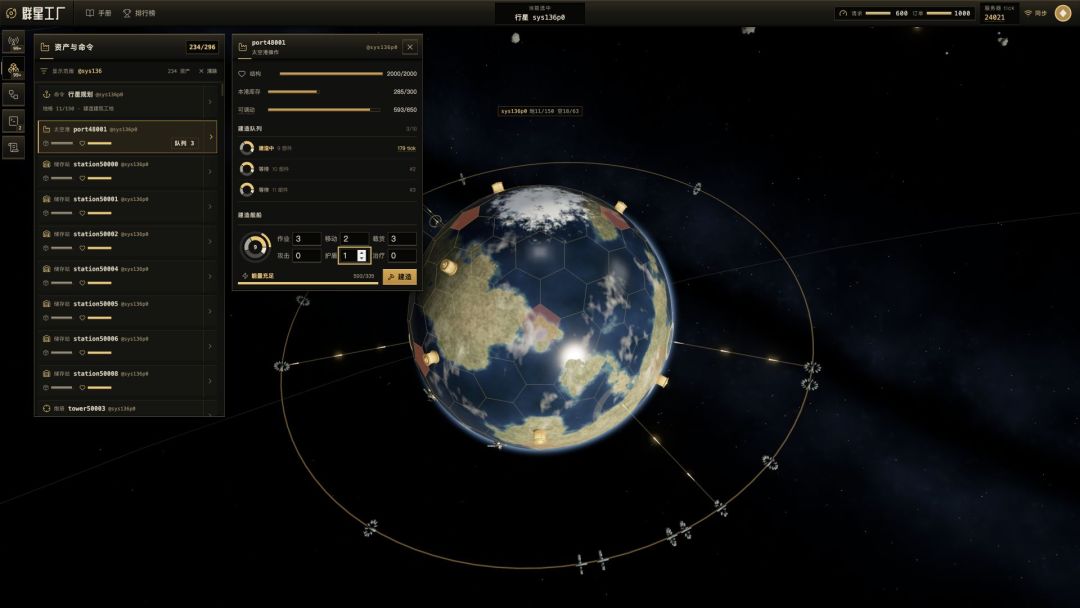Click the anchor icon on 行星规划 command

[46, 94]
